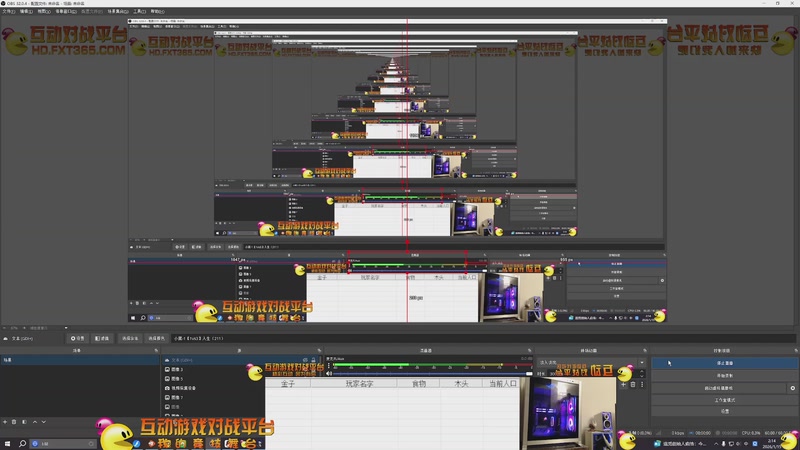Pop out the 来源 dock panel
This screenshot has width=800, height=450.
[x=319, y=351]
